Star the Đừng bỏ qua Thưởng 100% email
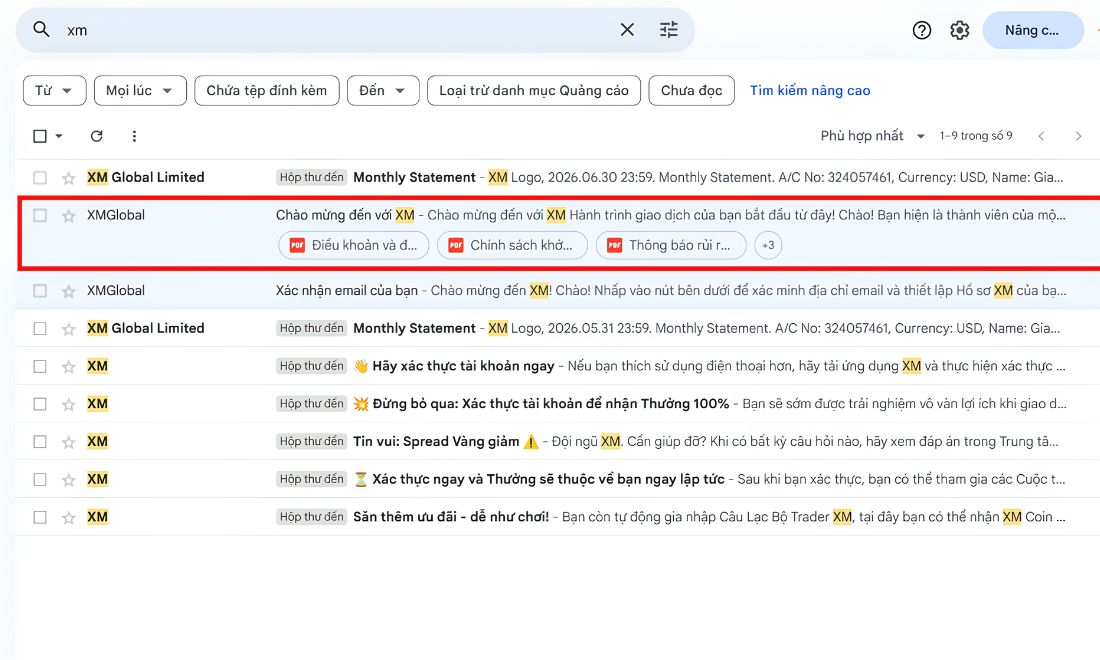1100x660 pixels. [x=68, y=405]
